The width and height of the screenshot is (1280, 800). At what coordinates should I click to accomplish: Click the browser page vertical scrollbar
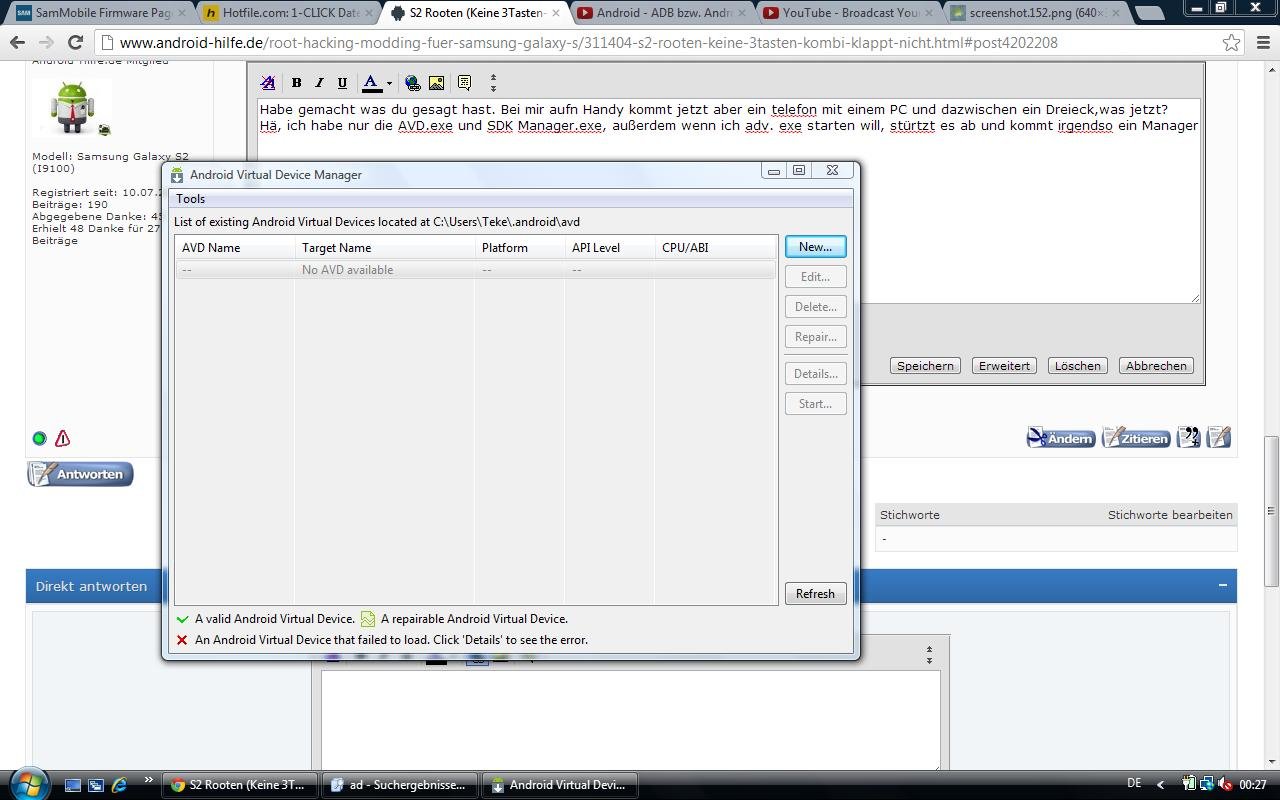click(x=1271, y=511)
